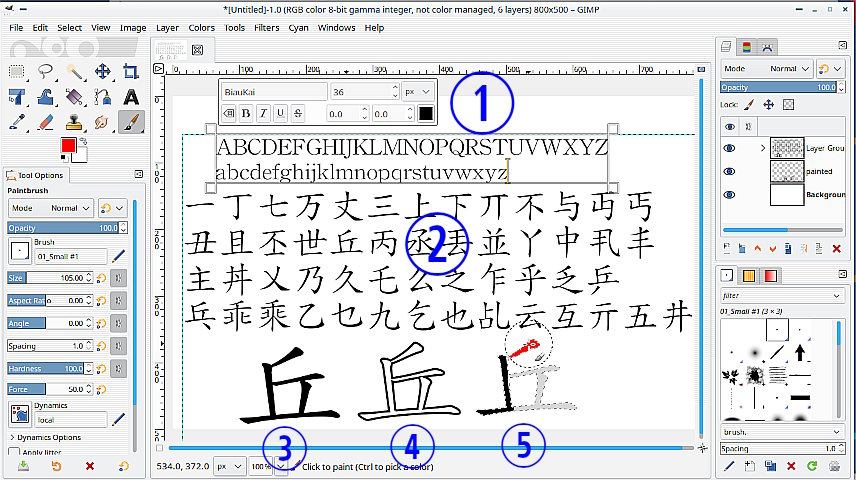Select the Unified Transform tool
Viewport: 856px width, 480px height.
[17, 97]
